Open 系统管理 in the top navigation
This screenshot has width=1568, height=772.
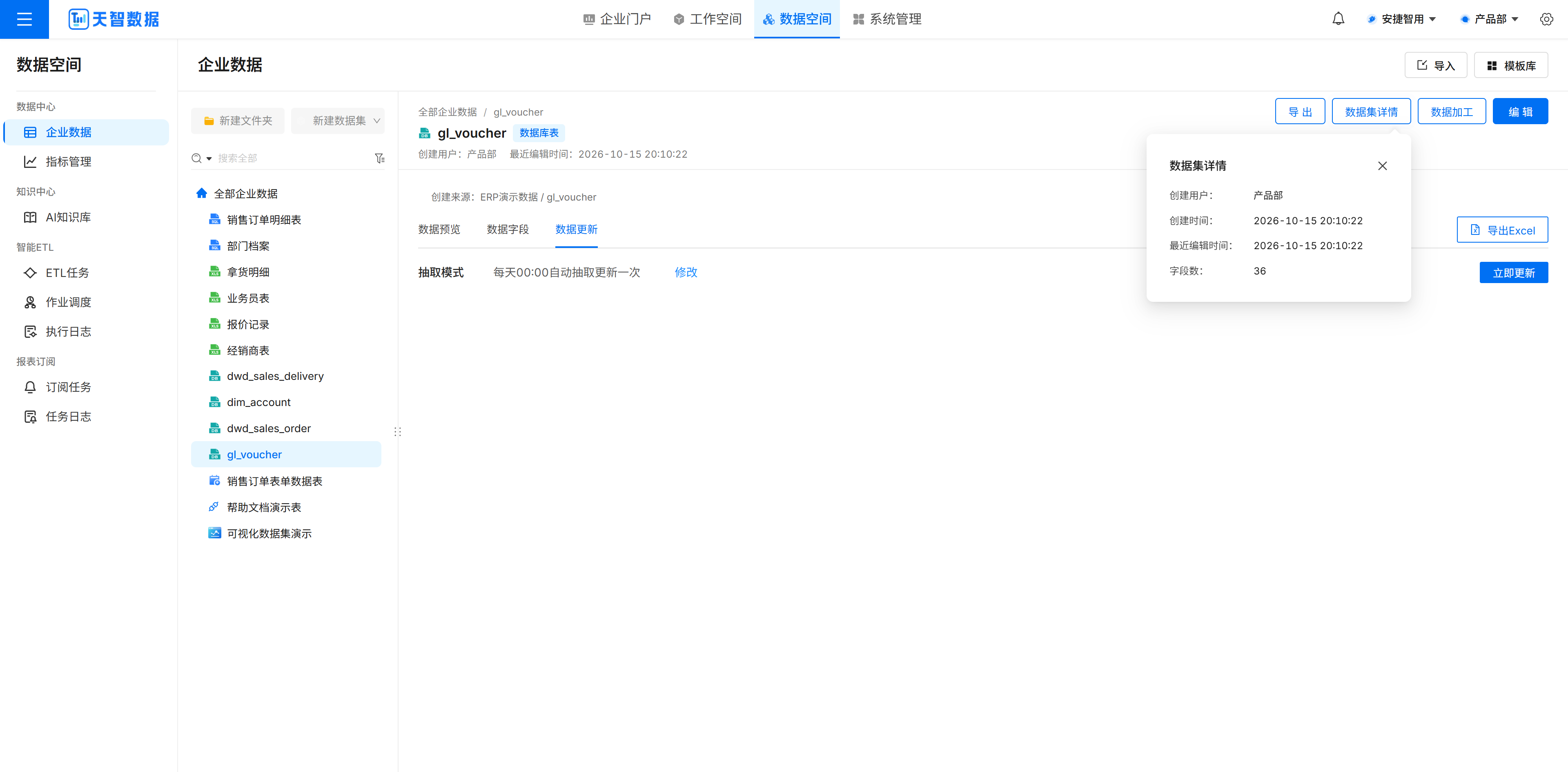click(x=887, y=19)
